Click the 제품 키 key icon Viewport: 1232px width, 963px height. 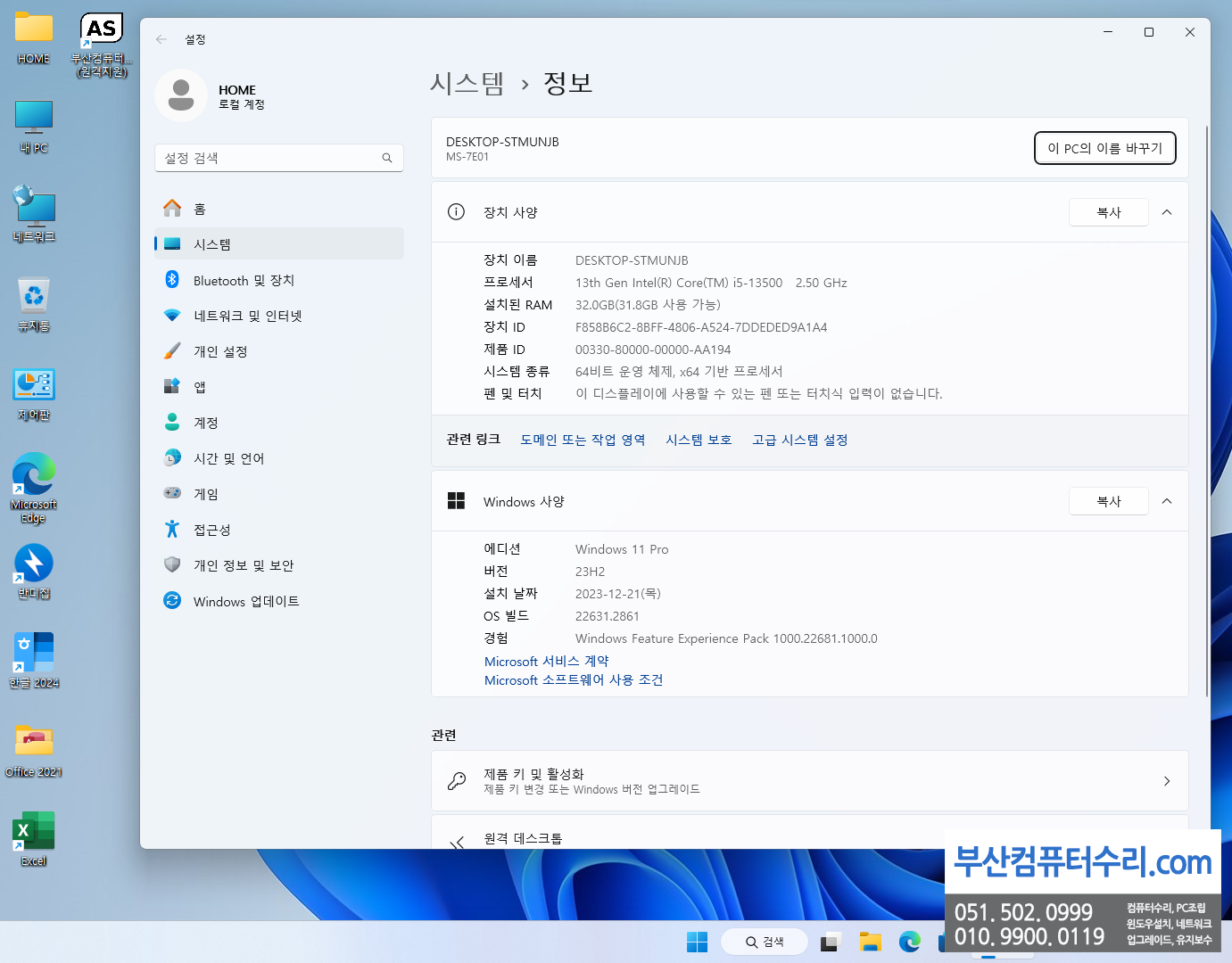(457, 781)
